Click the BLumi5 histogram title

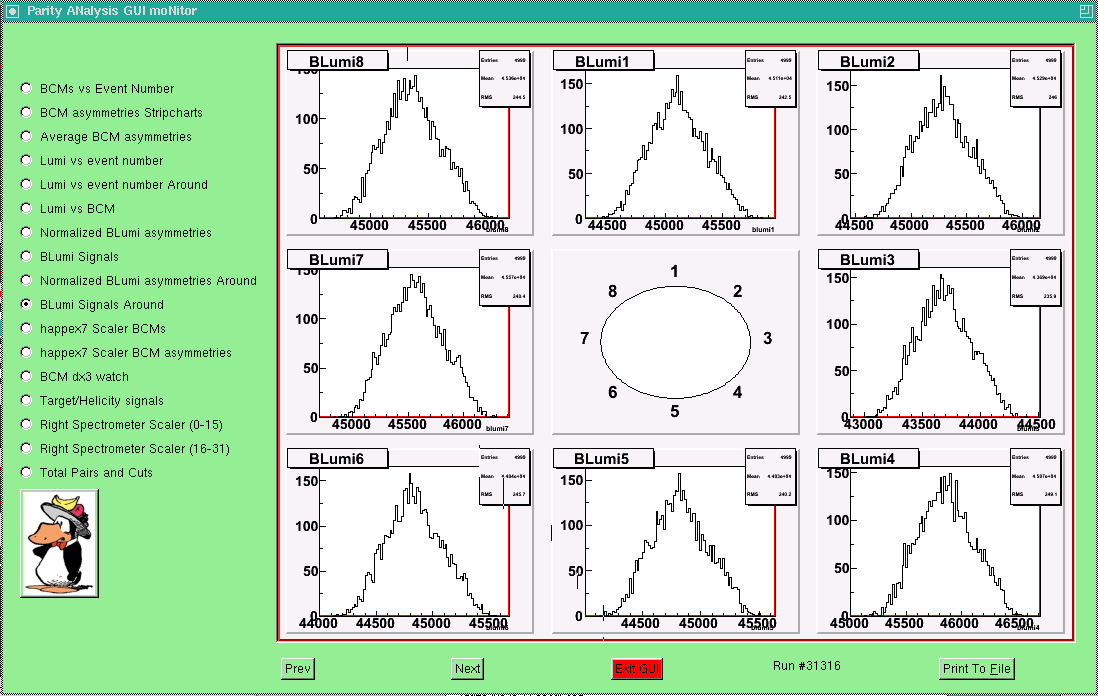[603, 458]
